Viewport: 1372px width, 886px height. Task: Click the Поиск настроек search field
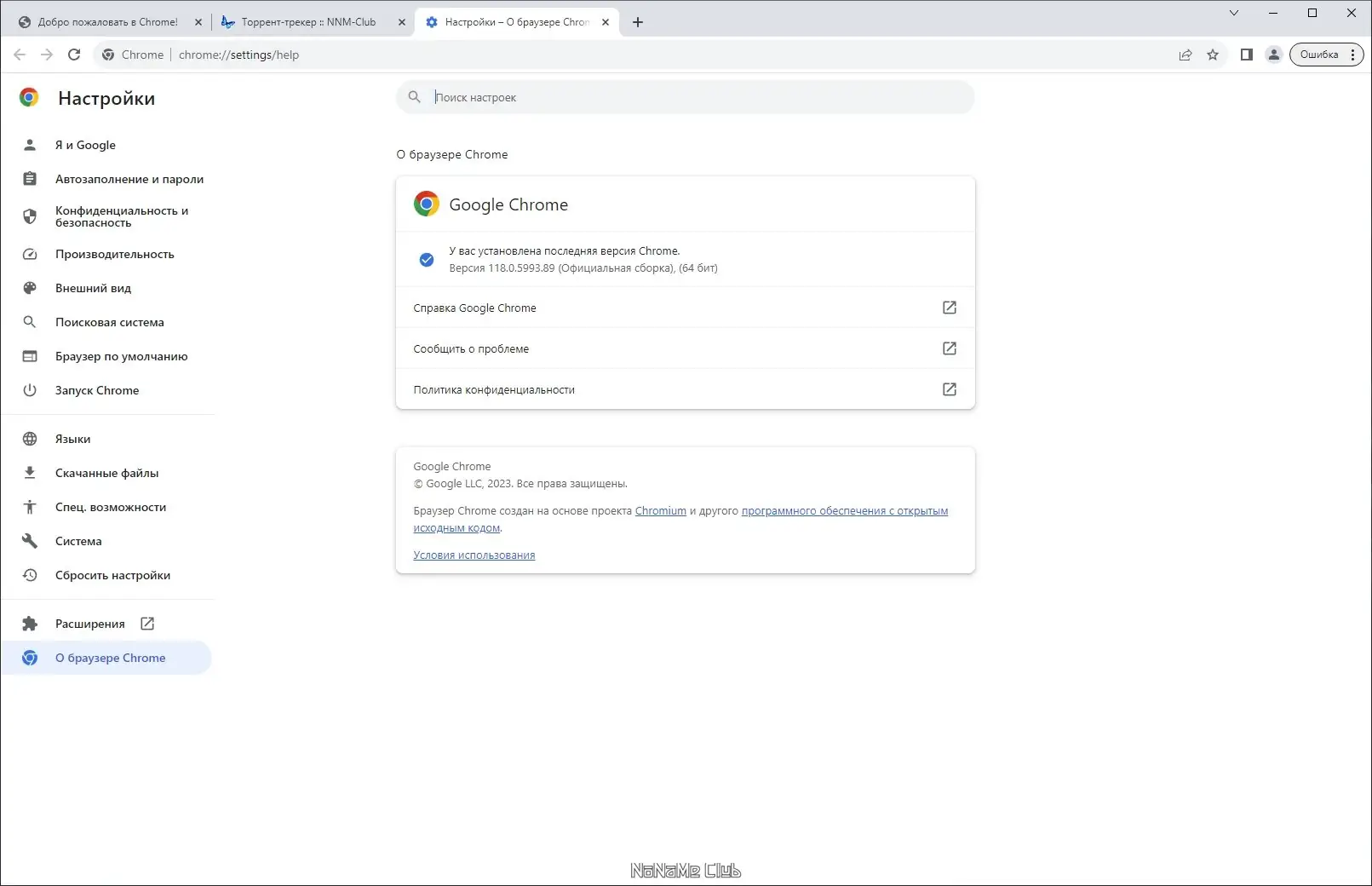(698, 97)
